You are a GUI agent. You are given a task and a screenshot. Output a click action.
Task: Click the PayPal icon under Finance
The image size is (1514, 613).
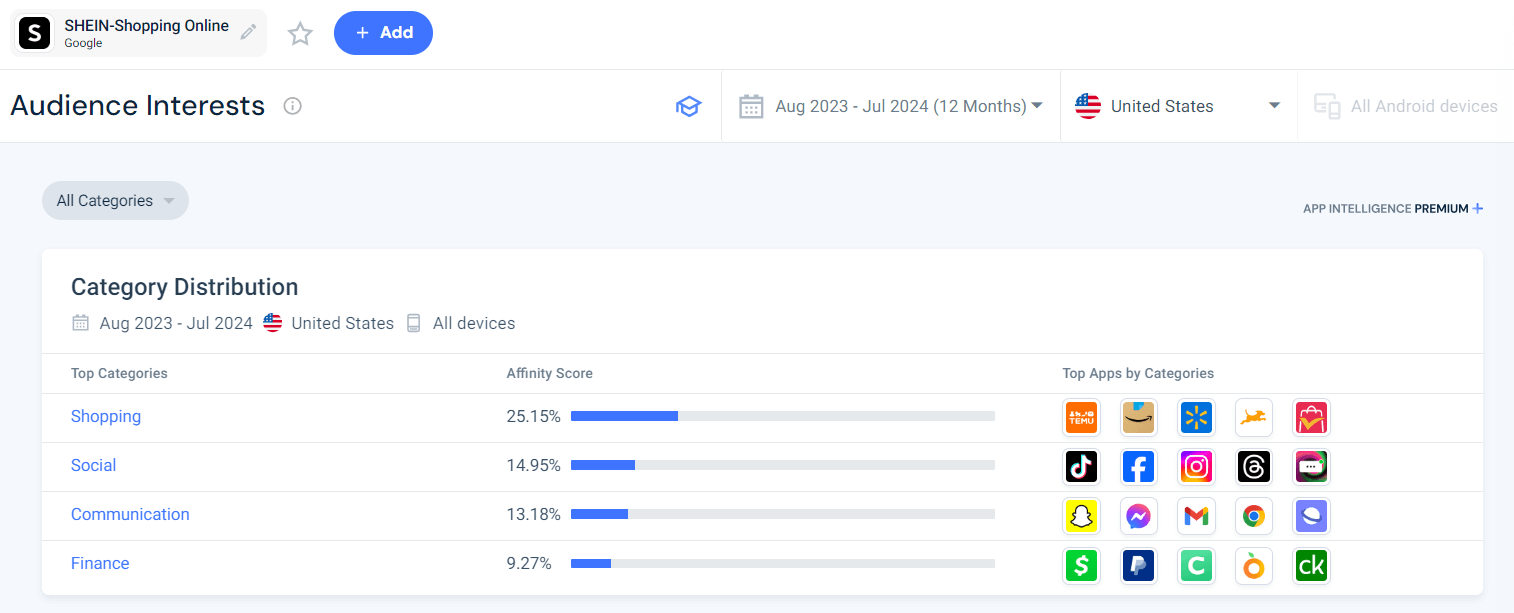[1138, 565]
